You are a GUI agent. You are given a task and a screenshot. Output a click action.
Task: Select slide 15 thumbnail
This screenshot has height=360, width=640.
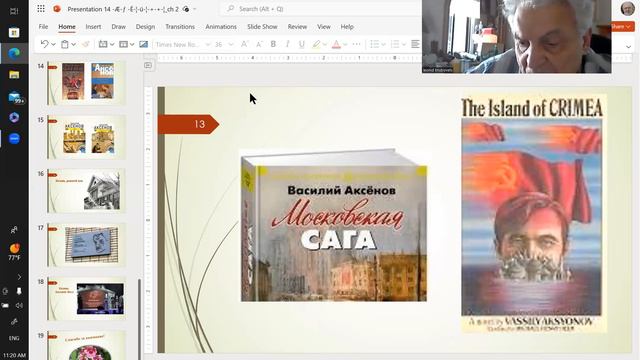click(x=87, y=137)
